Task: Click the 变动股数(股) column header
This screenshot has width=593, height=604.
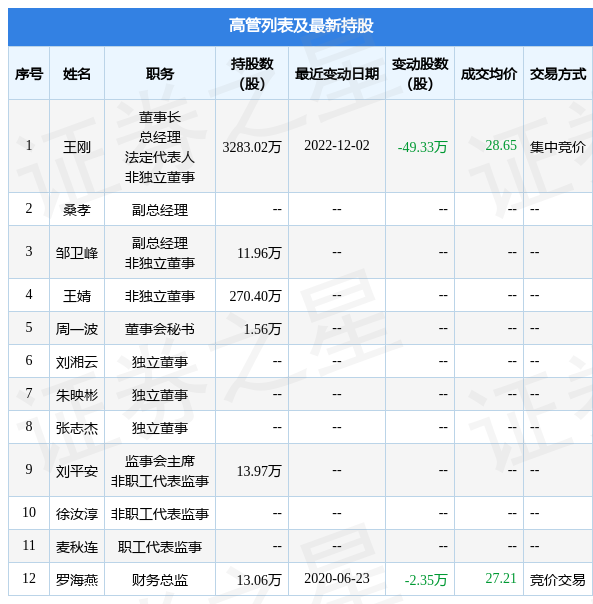Action: click(x=420, y=74)
